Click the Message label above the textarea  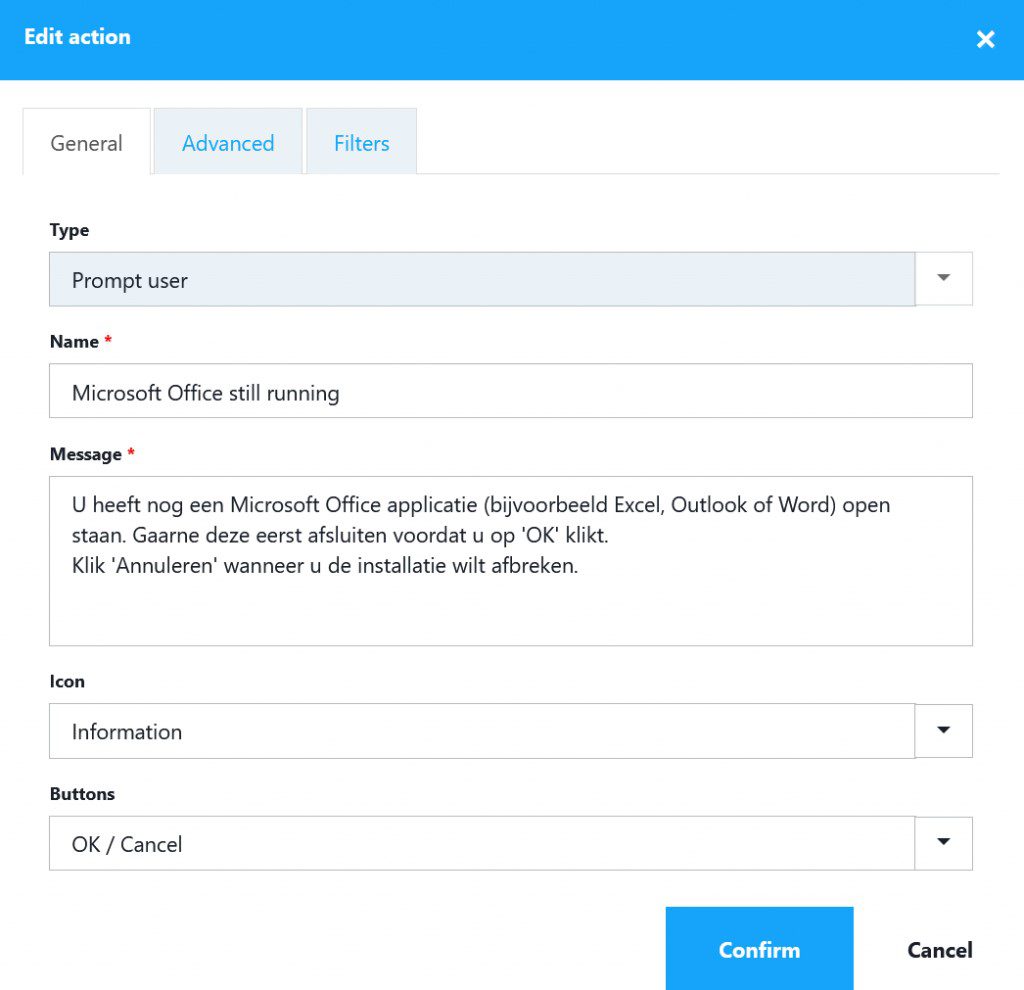tap(85, 453)
